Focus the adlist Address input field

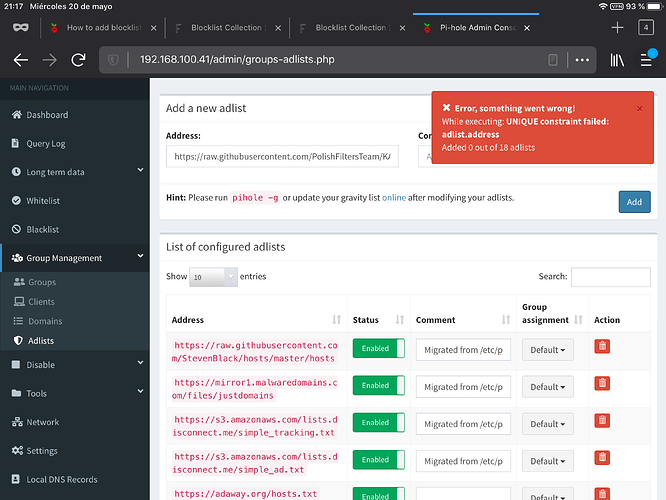[282, 156]
